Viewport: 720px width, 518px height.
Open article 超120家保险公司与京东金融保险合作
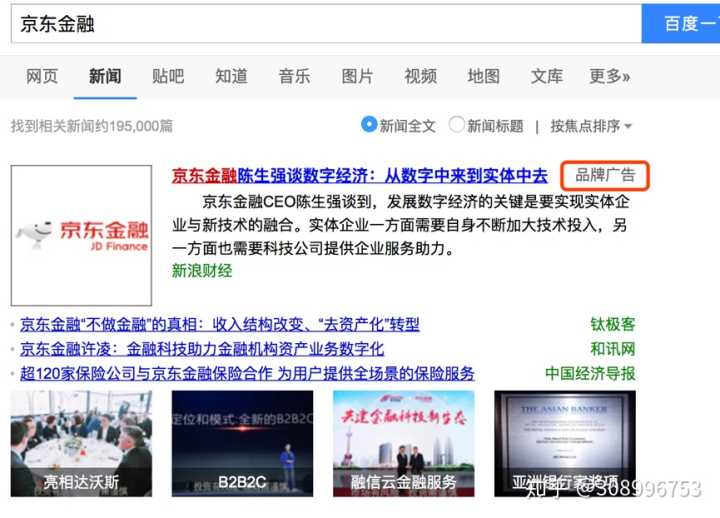pos(247,373)
